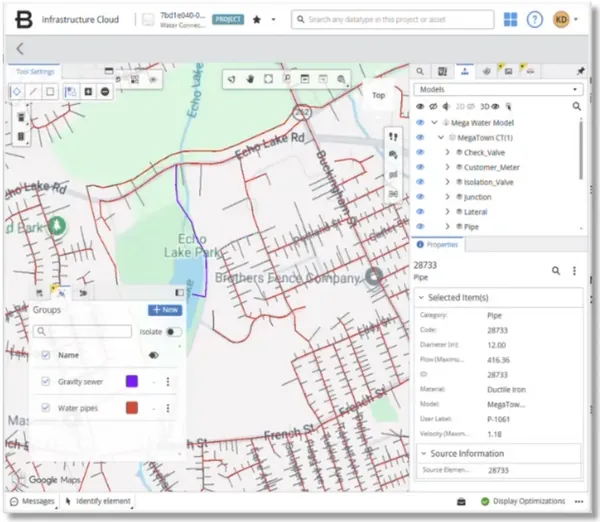This screenshot has height=522, width=600.
Task: Uncheck the Gravity sewer checkbox
Action: pyautogui.click(x=46, y=381)
